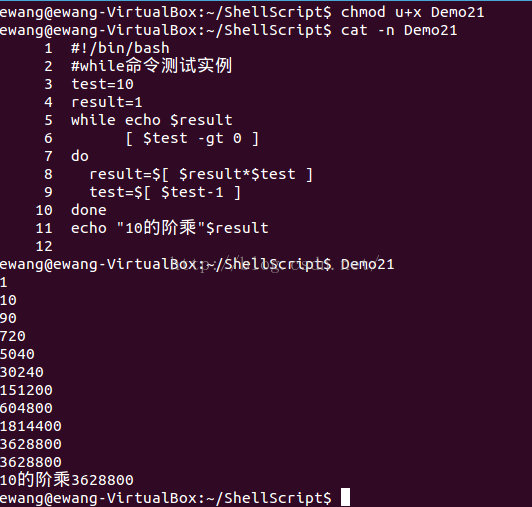The height and width of the screenshot is (507, 532).
Task: Click the terminal cursor block at the prompt
Action: [x=345, y=497]
